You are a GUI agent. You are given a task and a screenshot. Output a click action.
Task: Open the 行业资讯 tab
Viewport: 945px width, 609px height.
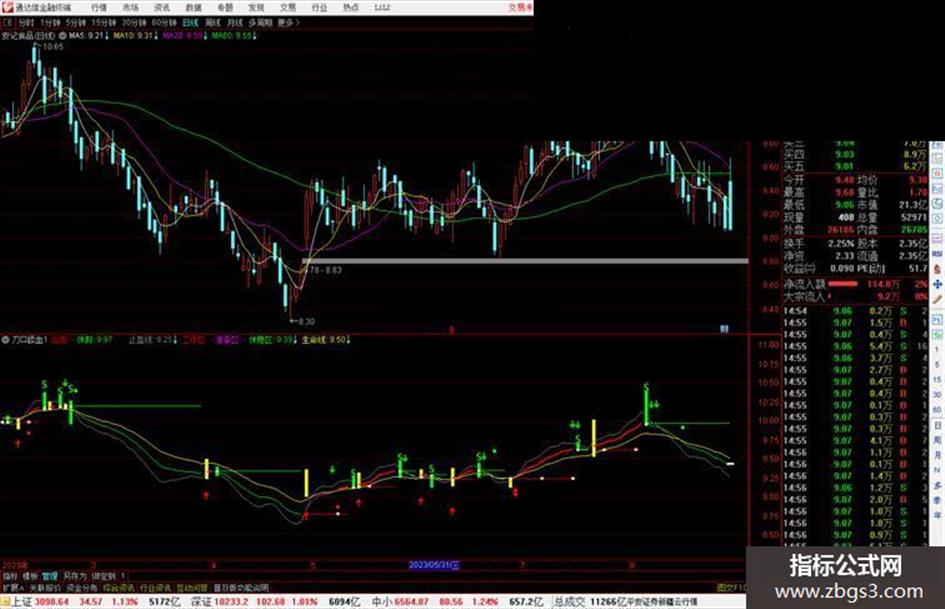(155, 587)
